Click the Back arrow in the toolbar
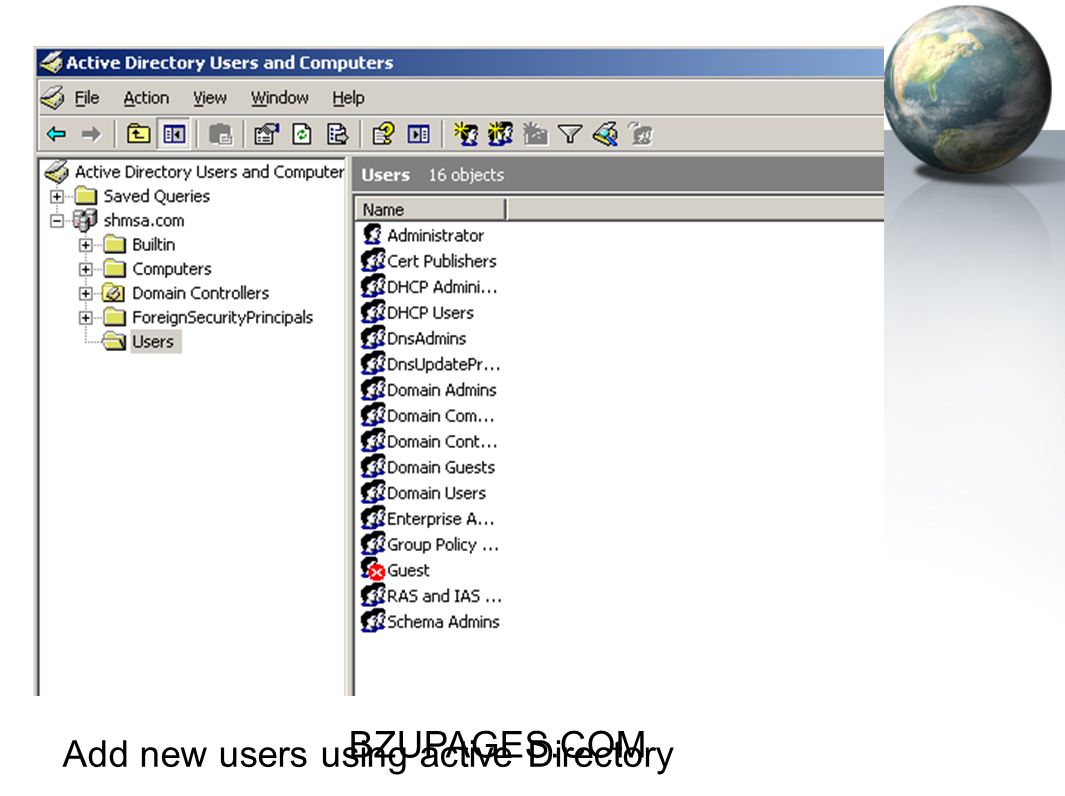This screenshot has height=796, width=1065. pyautogui.click(x=56, y=134)
